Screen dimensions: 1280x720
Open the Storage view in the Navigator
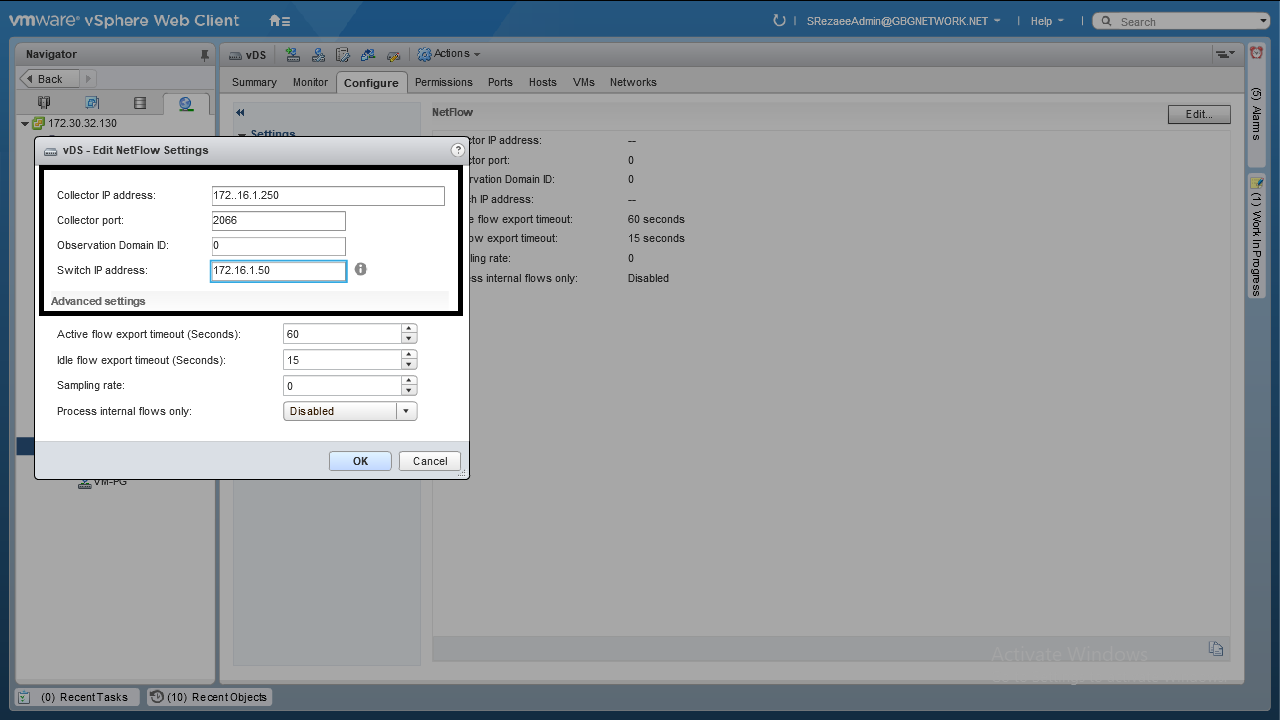[140, 103]
